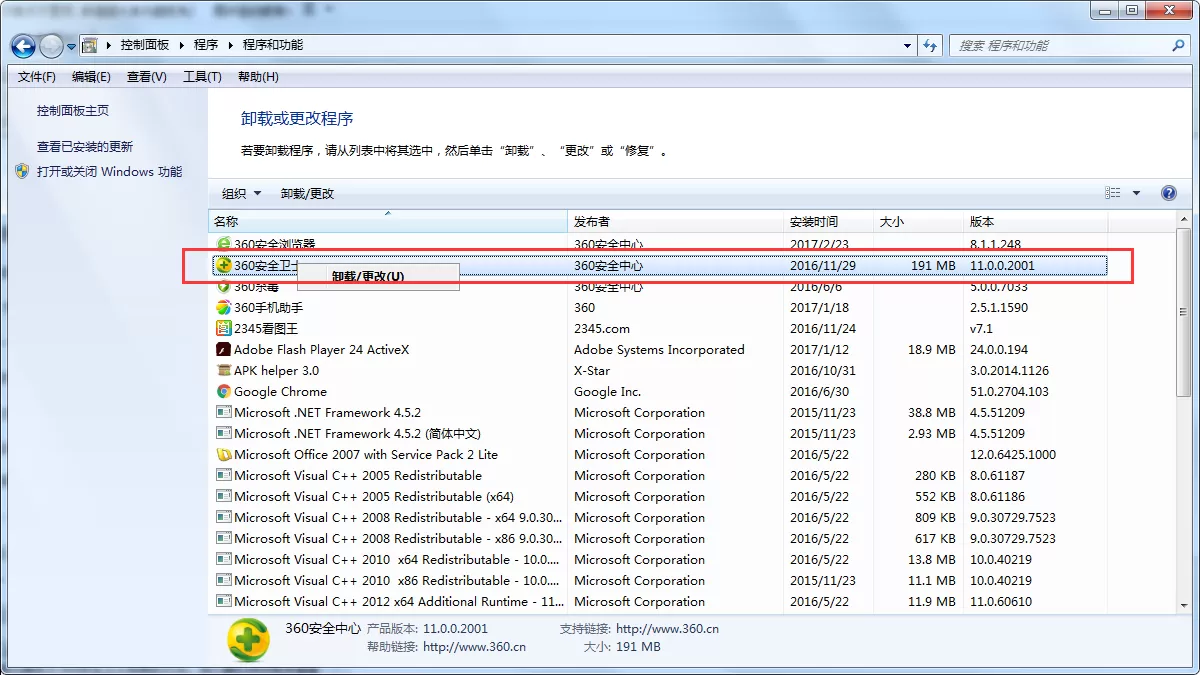Click the 18.9 MB size cell

932,350
